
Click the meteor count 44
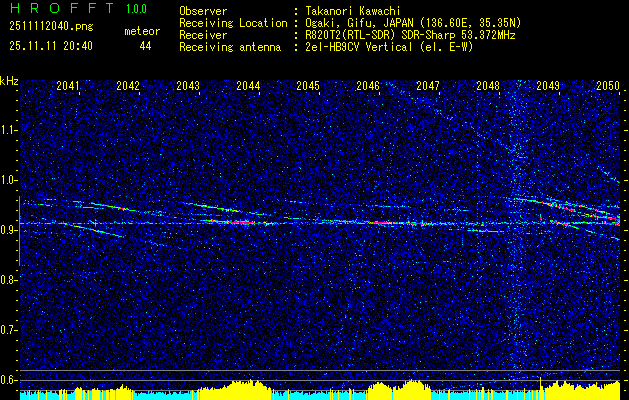[x=145, y=47]
